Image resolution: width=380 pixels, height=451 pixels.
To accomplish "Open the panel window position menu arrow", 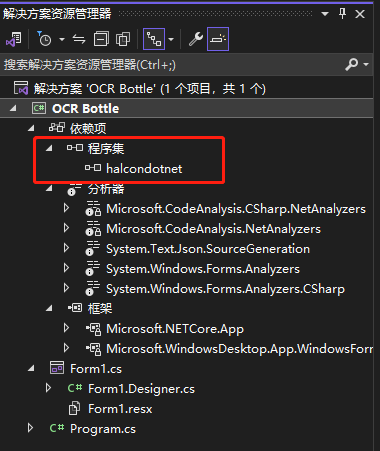I will [x=325, y=14].
